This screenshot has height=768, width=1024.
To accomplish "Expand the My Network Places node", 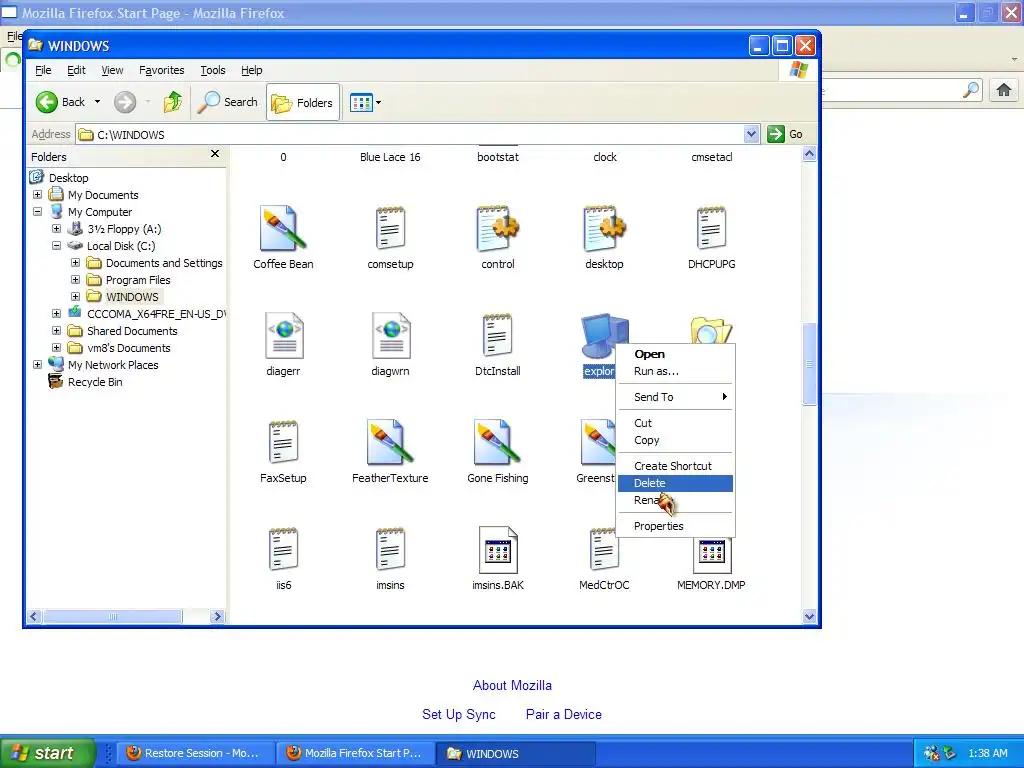I will [x=37, y=364].
